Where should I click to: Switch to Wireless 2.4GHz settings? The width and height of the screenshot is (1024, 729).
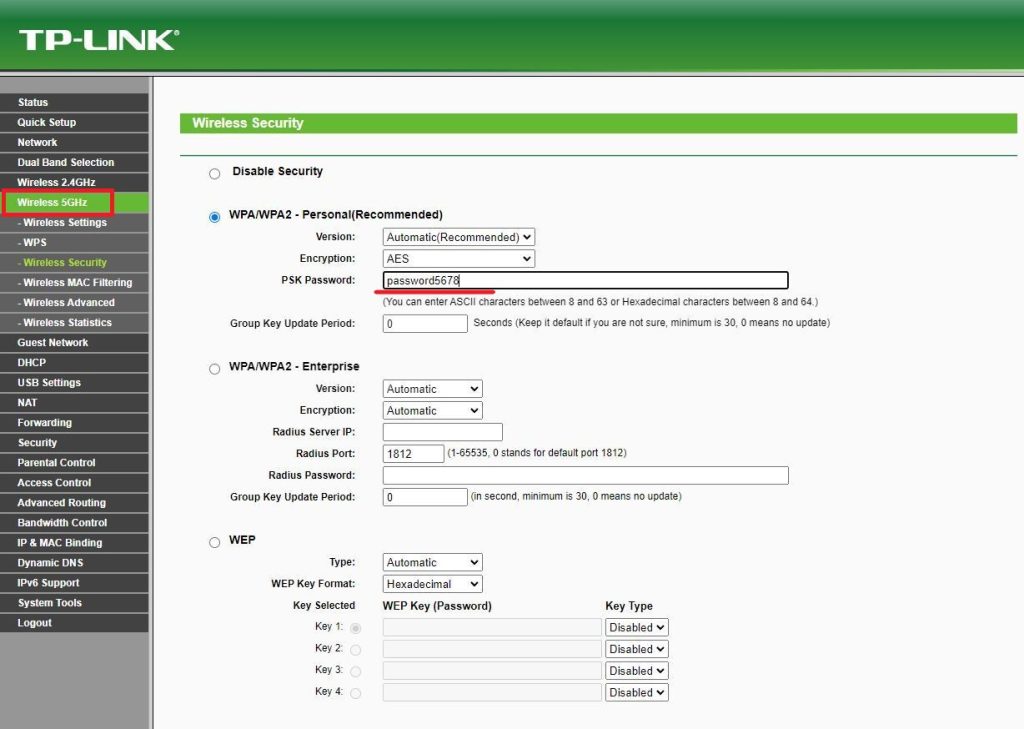tap(58, 182)
